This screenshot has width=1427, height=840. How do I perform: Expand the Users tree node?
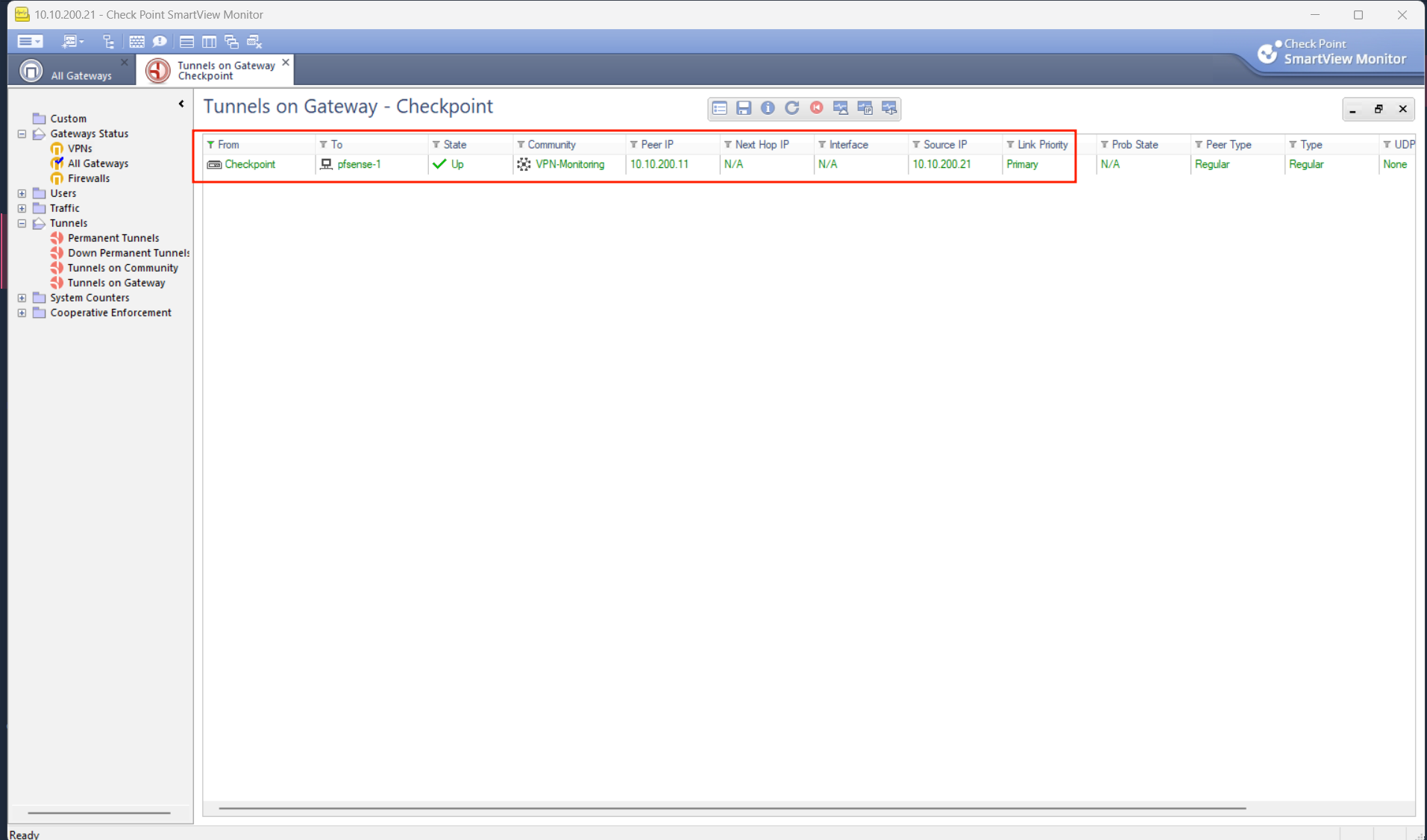(22, 194)
